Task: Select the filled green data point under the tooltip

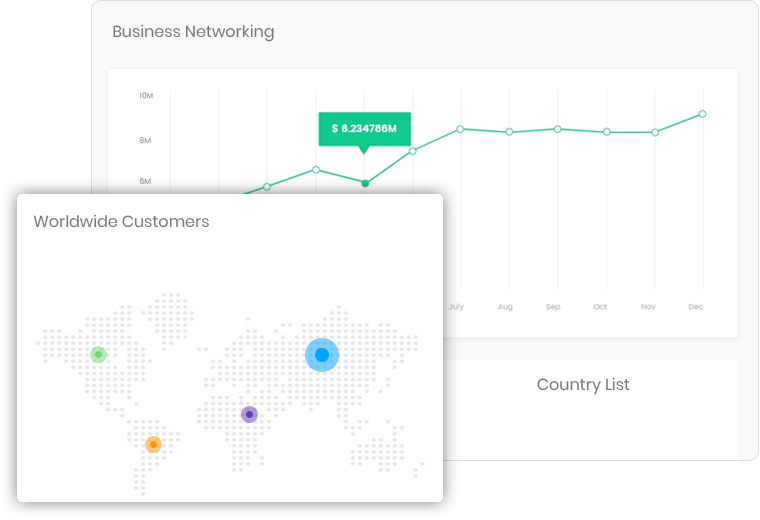Action: pyautogui.click(x=365, y=183)
